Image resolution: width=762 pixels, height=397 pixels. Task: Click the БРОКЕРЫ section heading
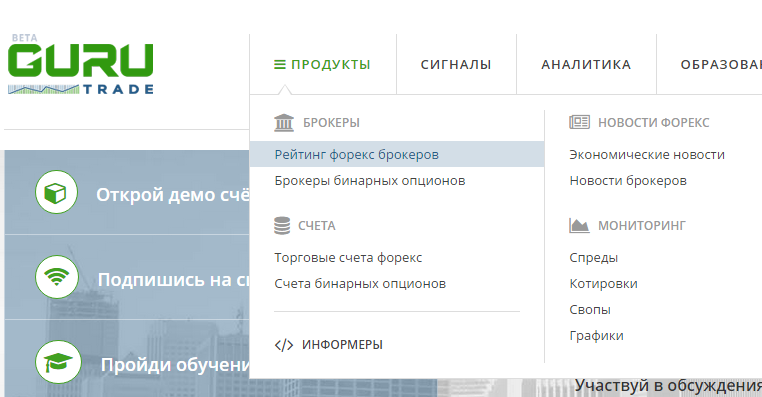click(x=331, y=123)
